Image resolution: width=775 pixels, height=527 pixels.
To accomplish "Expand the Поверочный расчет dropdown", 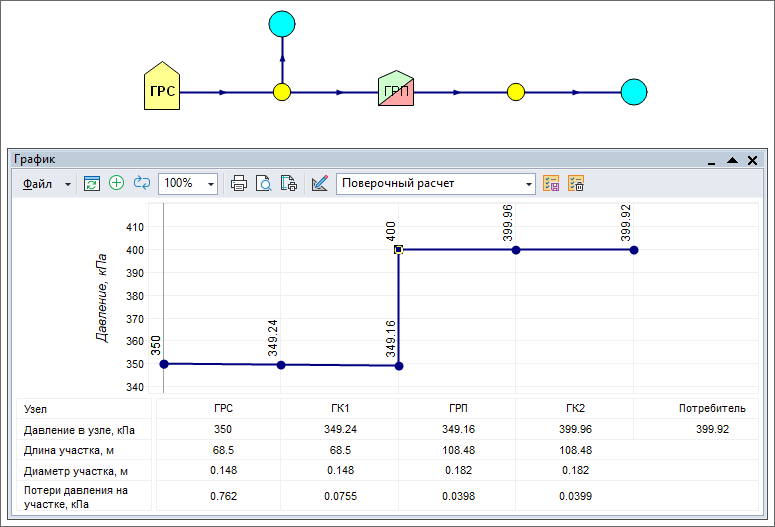I will tap(529, 184).
